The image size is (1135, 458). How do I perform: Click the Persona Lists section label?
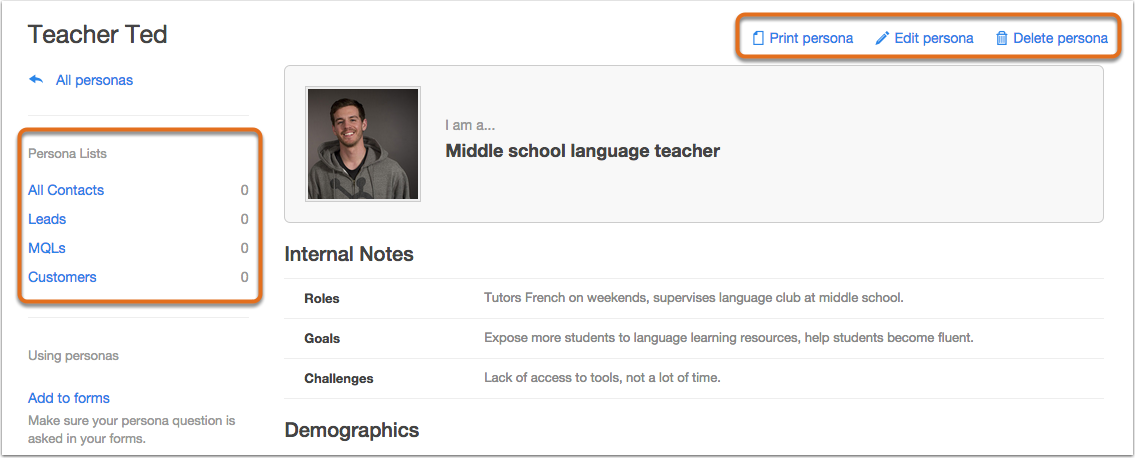pyautogui.click(x=67, y=153)
